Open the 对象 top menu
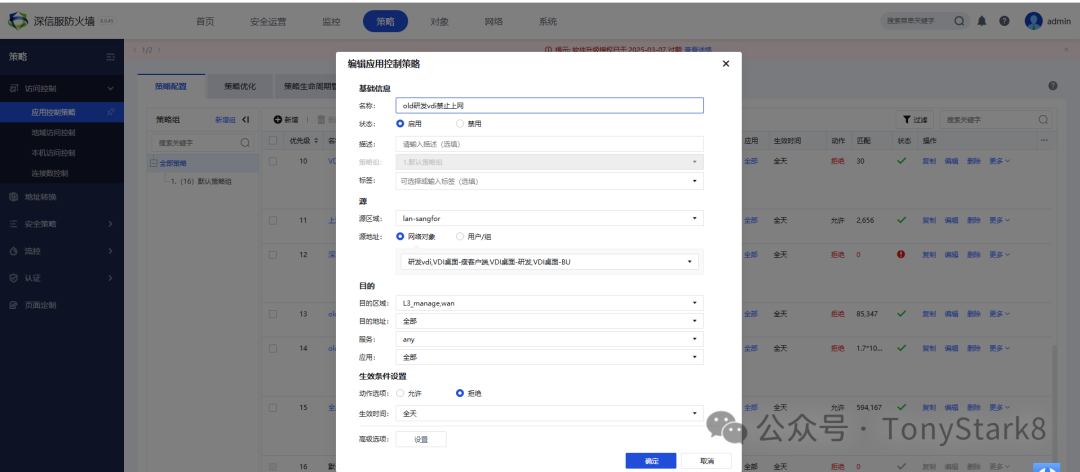 click(x=439, y=21)
